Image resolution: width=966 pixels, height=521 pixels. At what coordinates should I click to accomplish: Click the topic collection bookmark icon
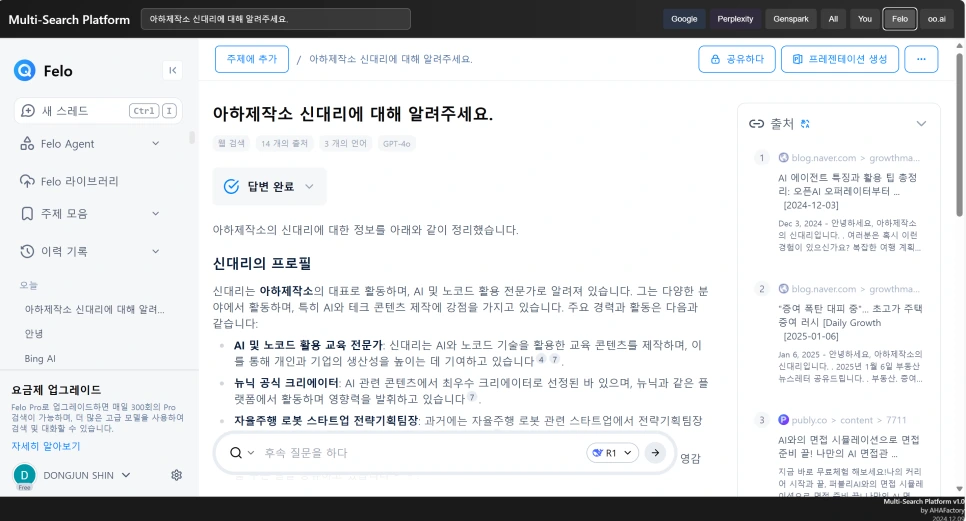point(27,214)
